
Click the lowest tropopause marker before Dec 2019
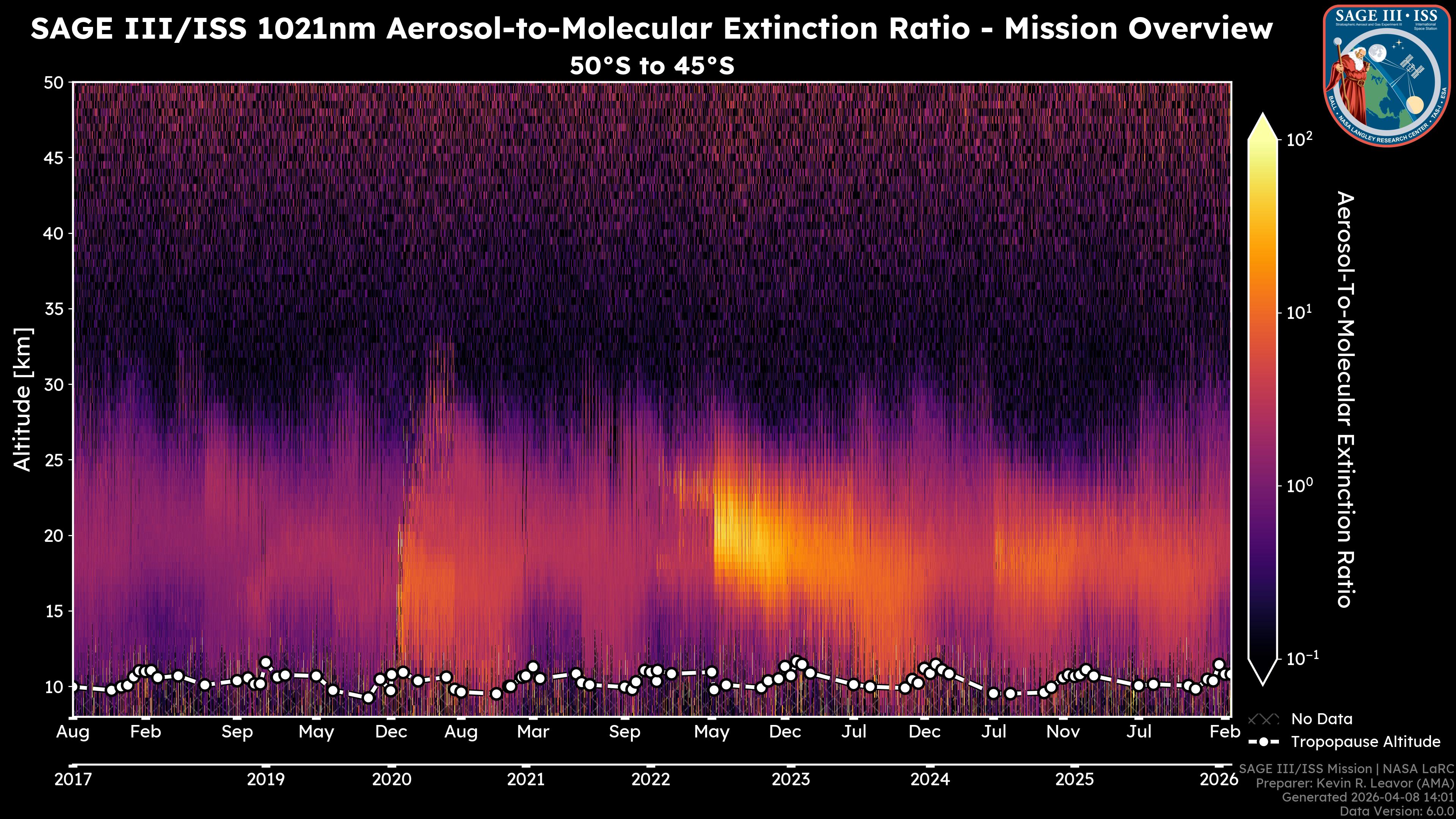point(368,698)
